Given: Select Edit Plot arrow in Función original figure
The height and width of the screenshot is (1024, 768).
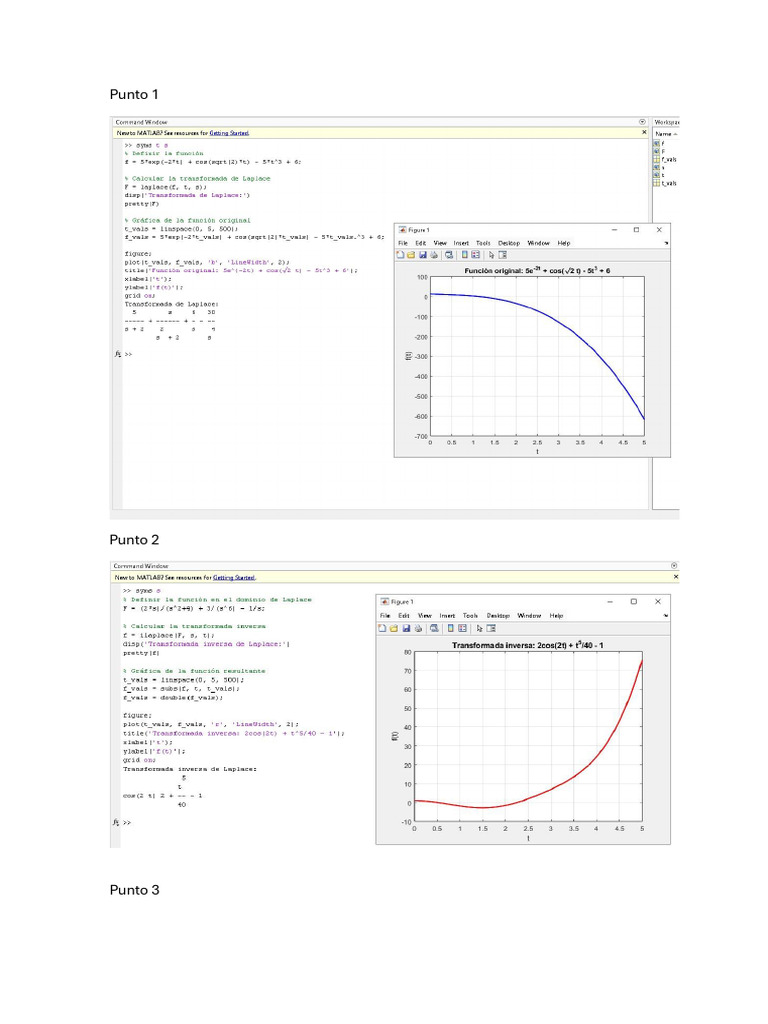Looking at the screenshot, I should click(491, 255).
